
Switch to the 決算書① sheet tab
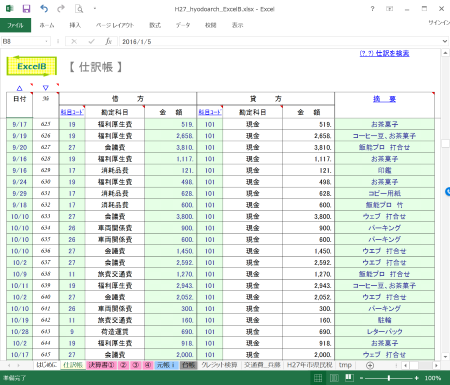pyautogui.click(x=101, y=365)
